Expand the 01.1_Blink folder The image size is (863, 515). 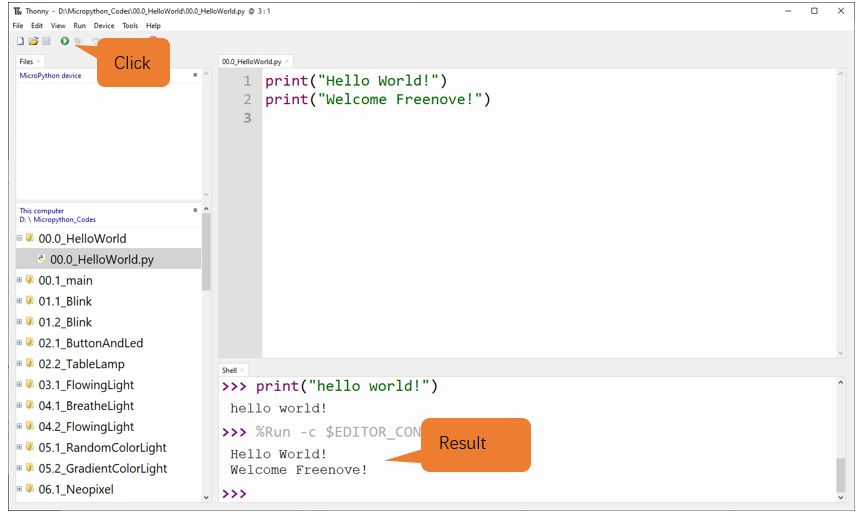click(x=19, y=301)
